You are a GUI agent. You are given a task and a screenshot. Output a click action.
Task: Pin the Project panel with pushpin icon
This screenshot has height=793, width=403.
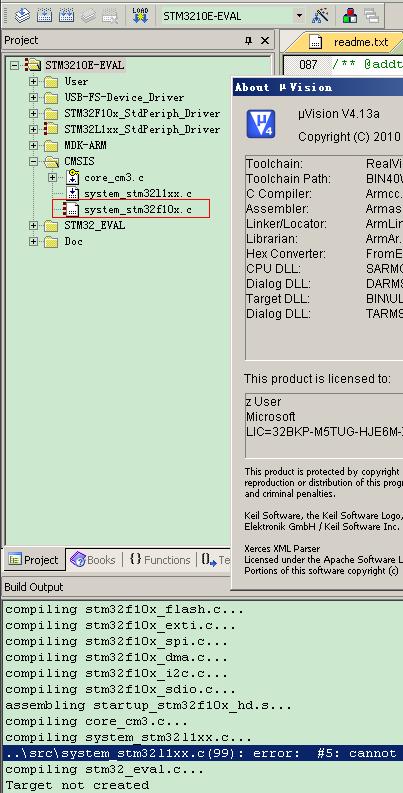pos(248,40)
